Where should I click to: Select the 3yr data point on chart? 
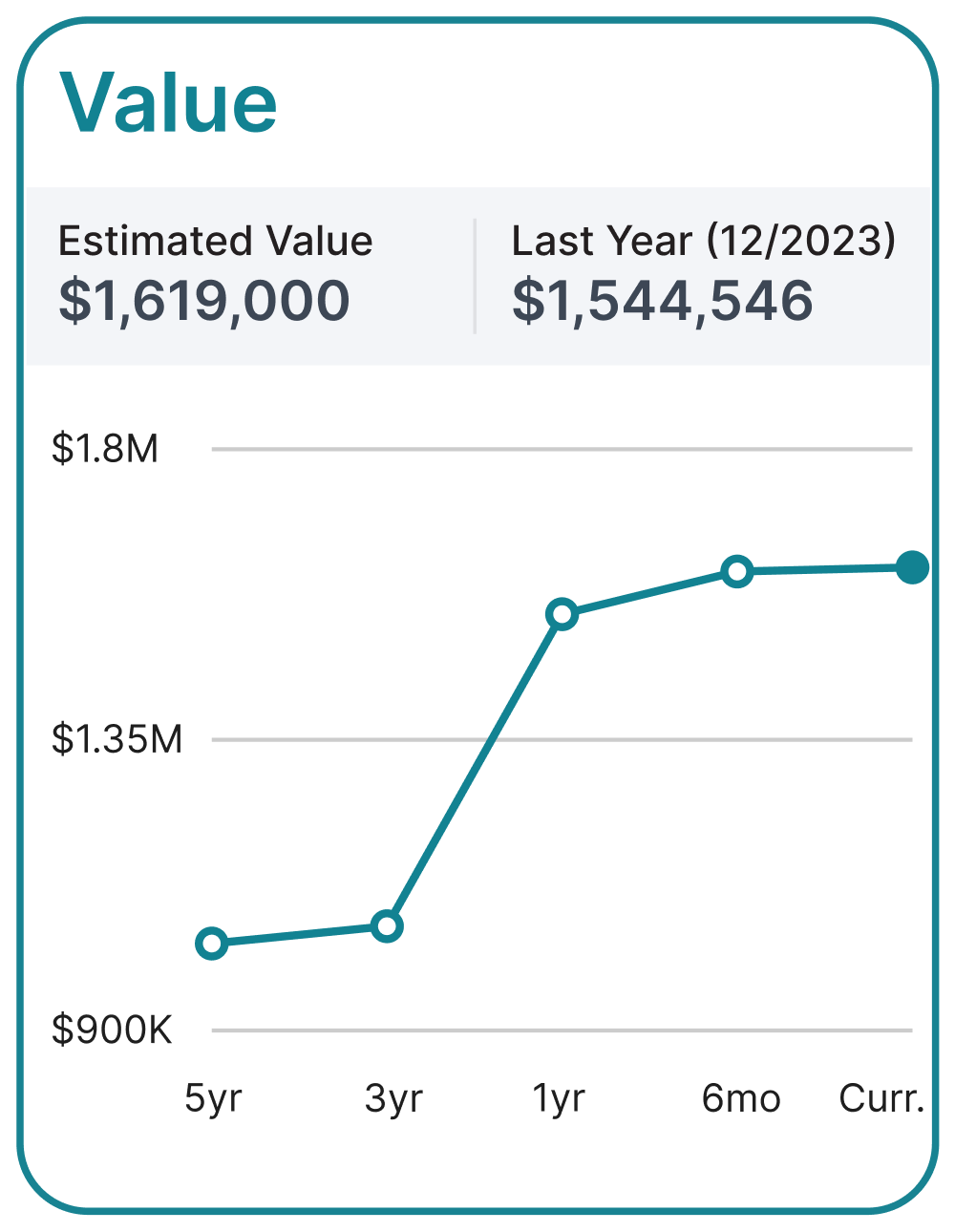[x=387, y=925]
